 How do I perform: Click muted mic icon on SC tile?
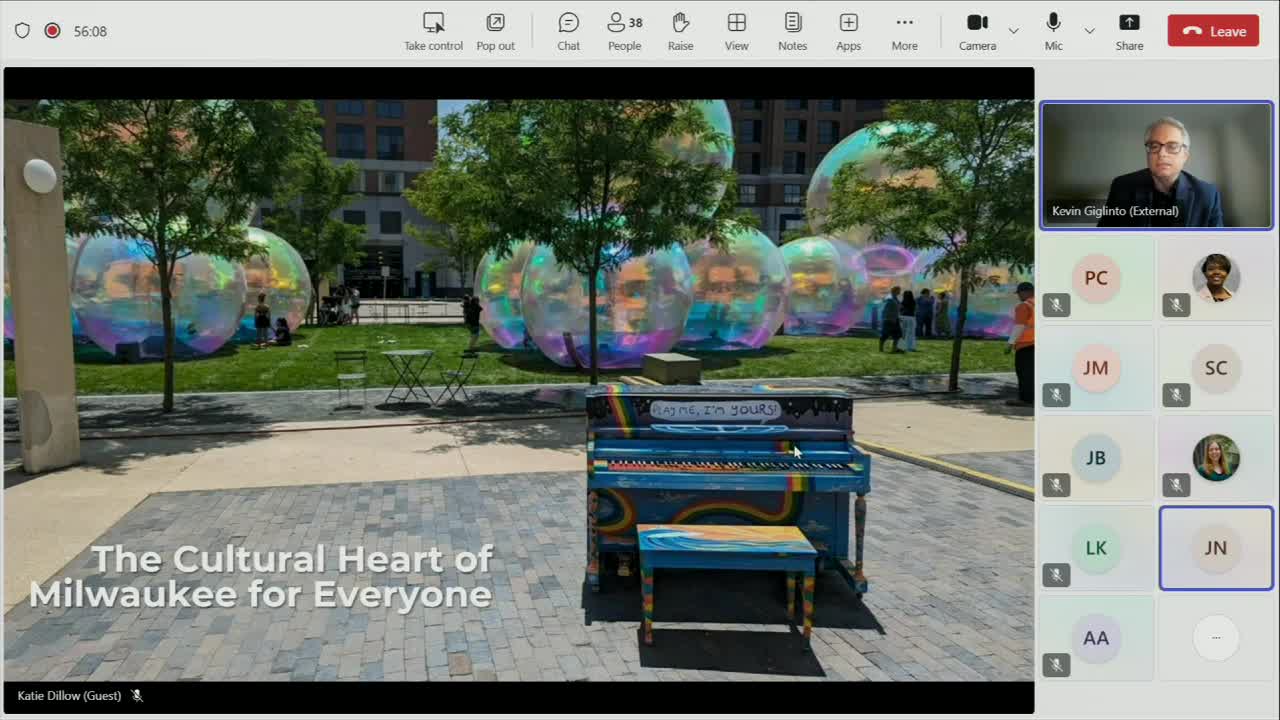pyautogui.click(x=1176, y=395)
